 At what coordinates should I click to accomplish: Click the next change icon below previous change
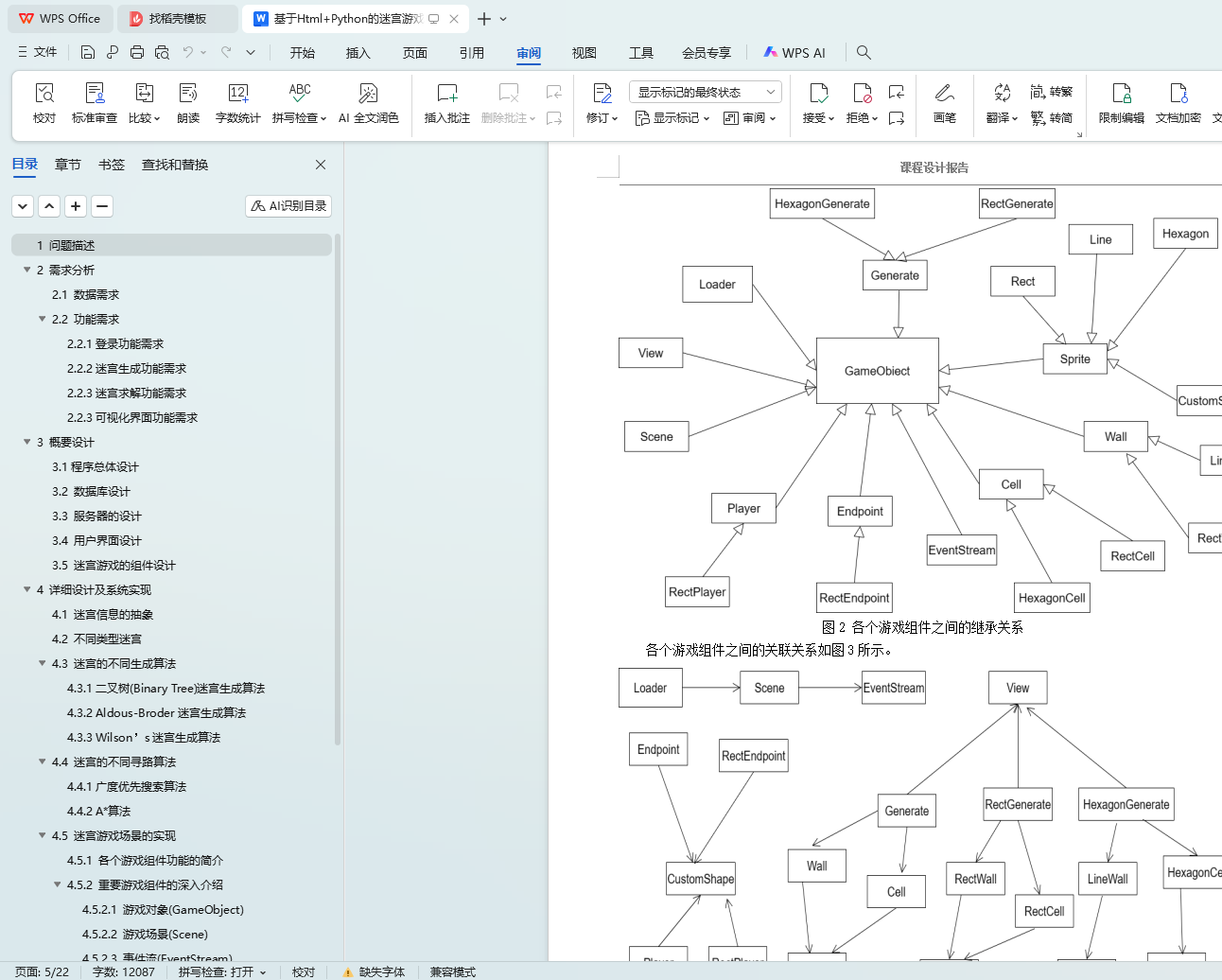pos(897,118)
